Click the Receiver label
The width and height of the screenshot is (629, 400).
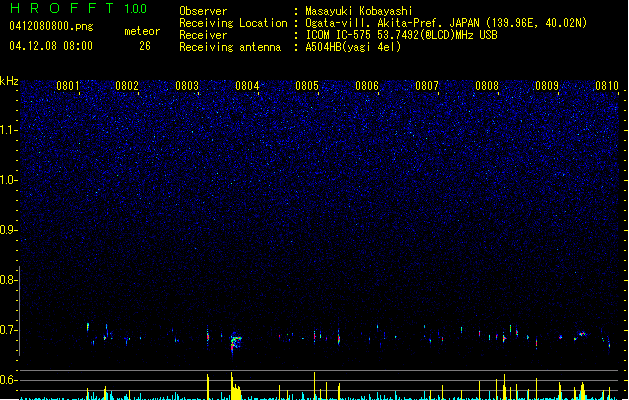(203, 35)
